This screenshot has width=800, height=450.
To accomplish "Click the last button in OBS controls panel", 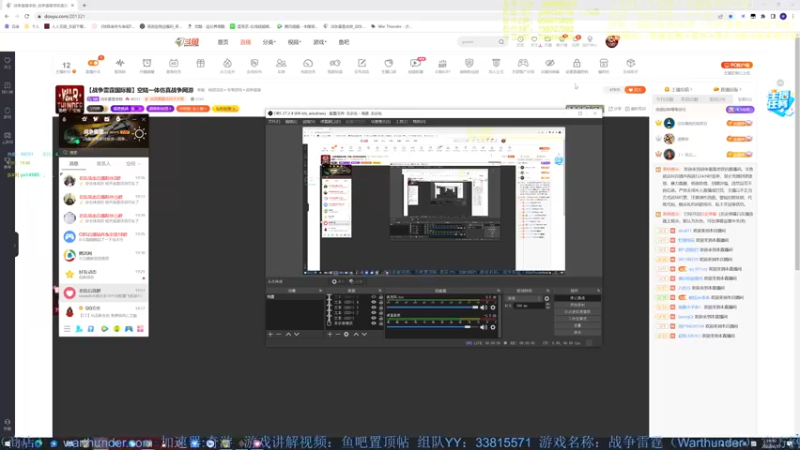I will [578, 332].
